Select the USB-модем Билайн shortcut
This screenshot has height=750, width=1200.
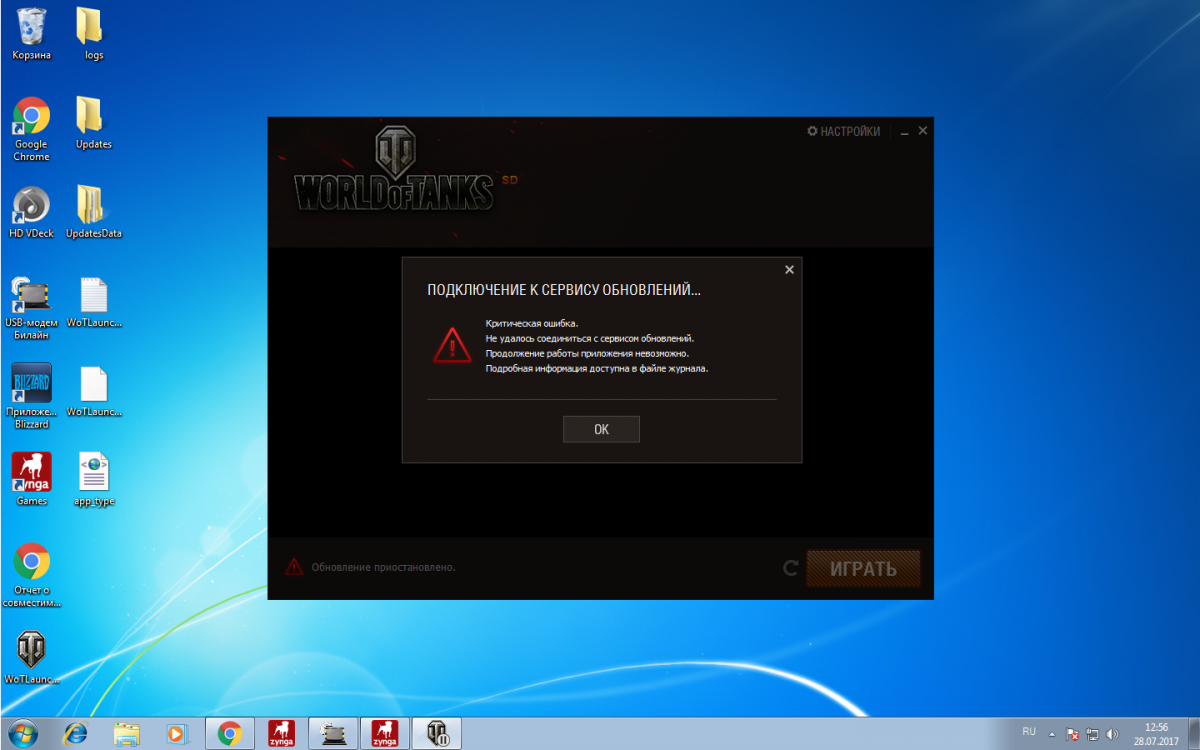(x=32, y=308)
